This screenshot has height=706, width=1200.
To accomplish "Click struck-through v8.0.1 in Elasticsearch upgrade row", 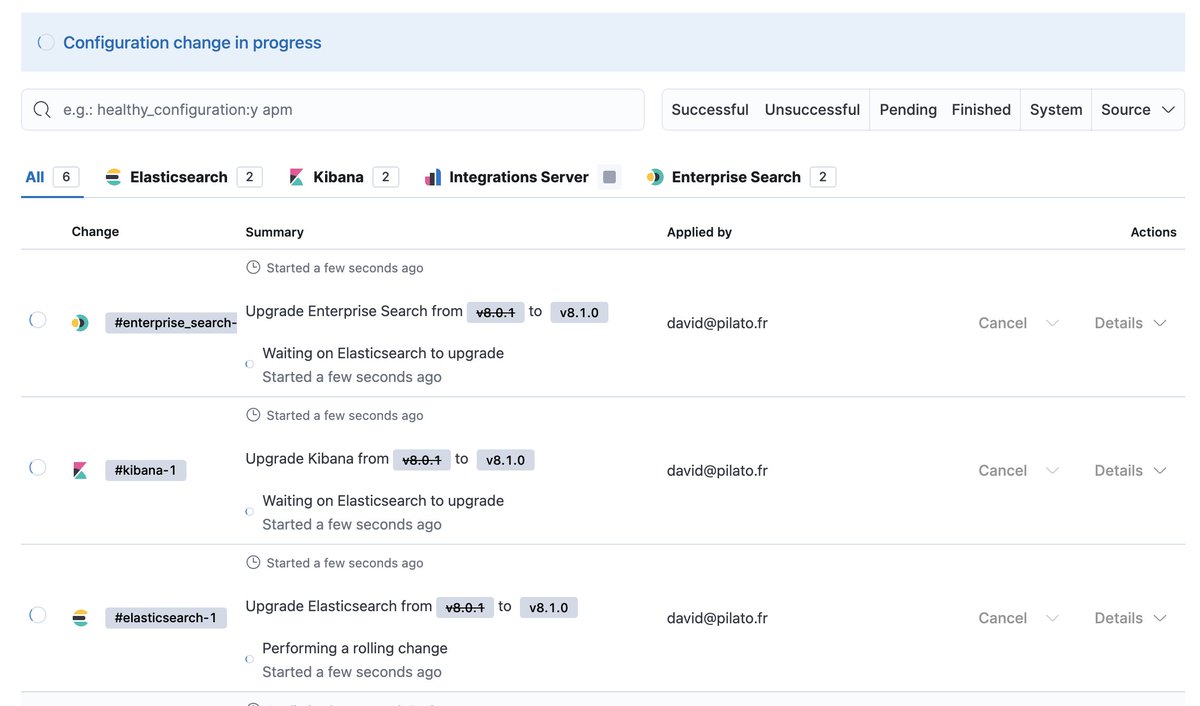I will click(x=465, y=607).
